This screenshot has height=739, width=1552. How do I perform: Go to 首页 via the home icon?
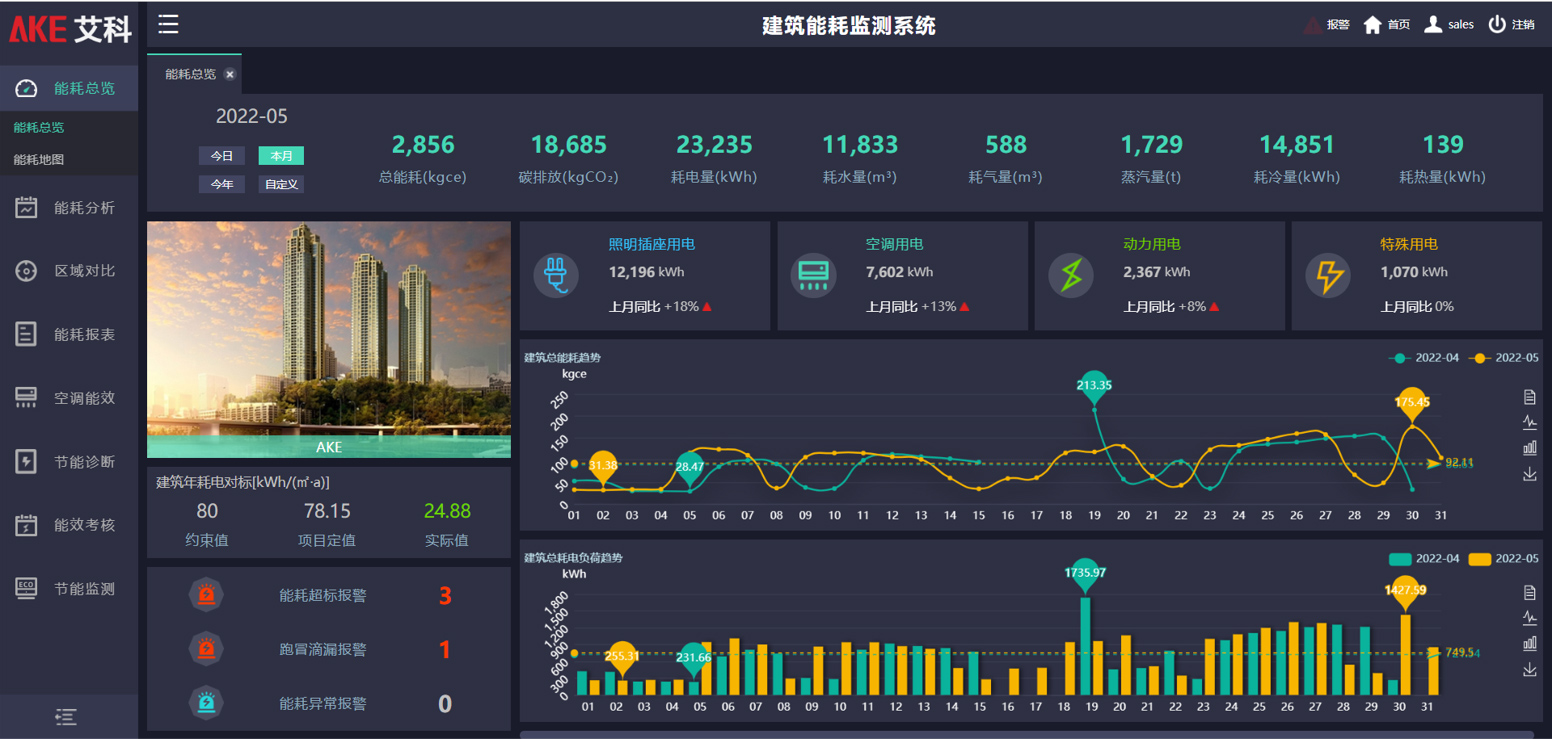[1373, 25]
